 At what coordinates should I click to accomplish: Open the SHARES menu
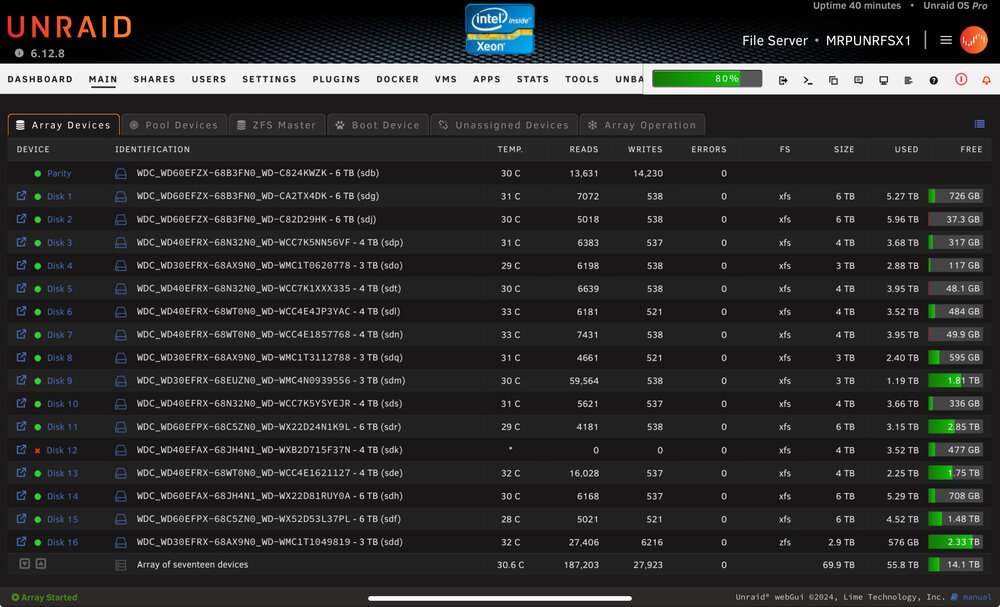click(154, 79)
